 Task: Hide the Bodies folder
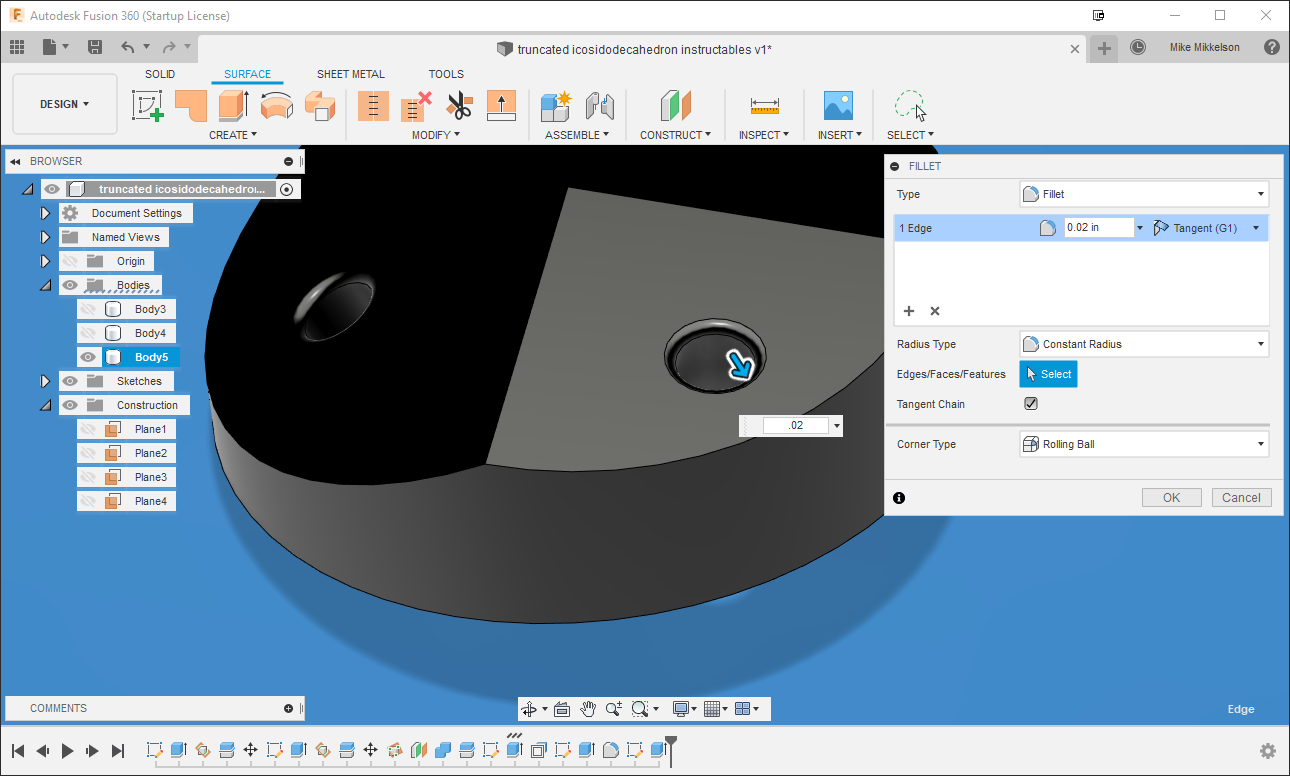click(x=69, y=285)
